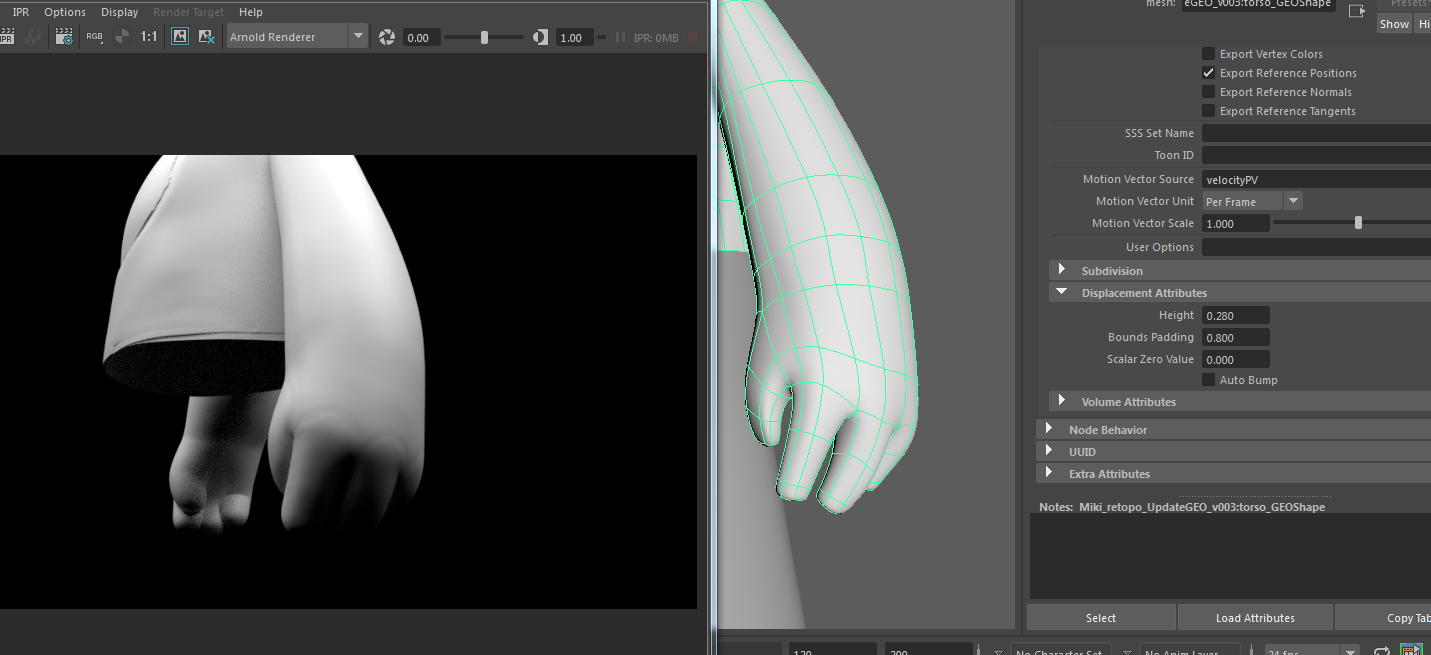
Task: Open the Display menu
Action: coord(119,12)
